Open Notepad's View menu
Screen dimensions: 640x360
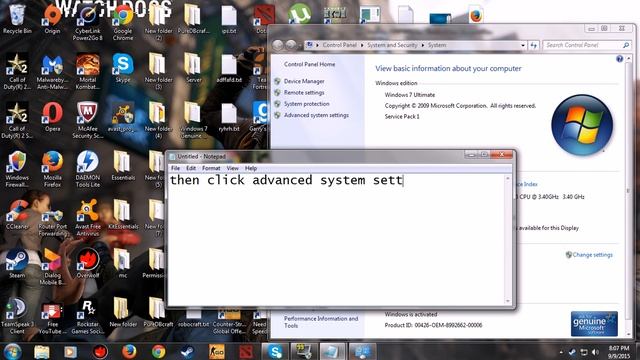click(232, 168)
